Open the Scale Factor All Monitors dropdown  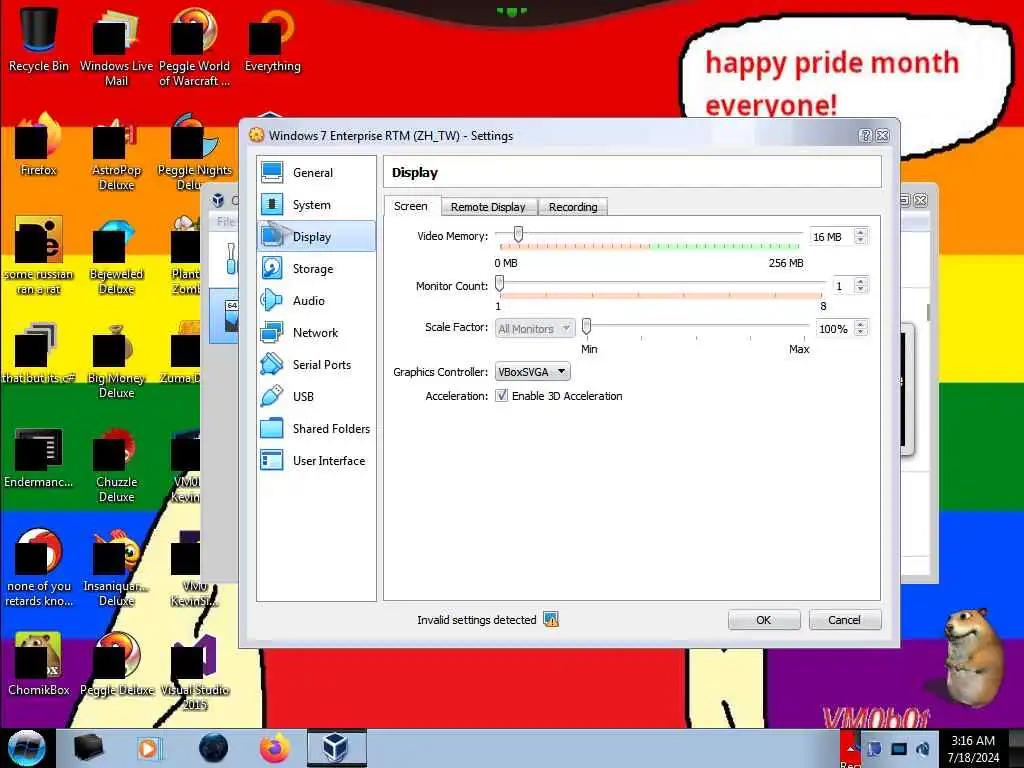[x=534, y=328]
